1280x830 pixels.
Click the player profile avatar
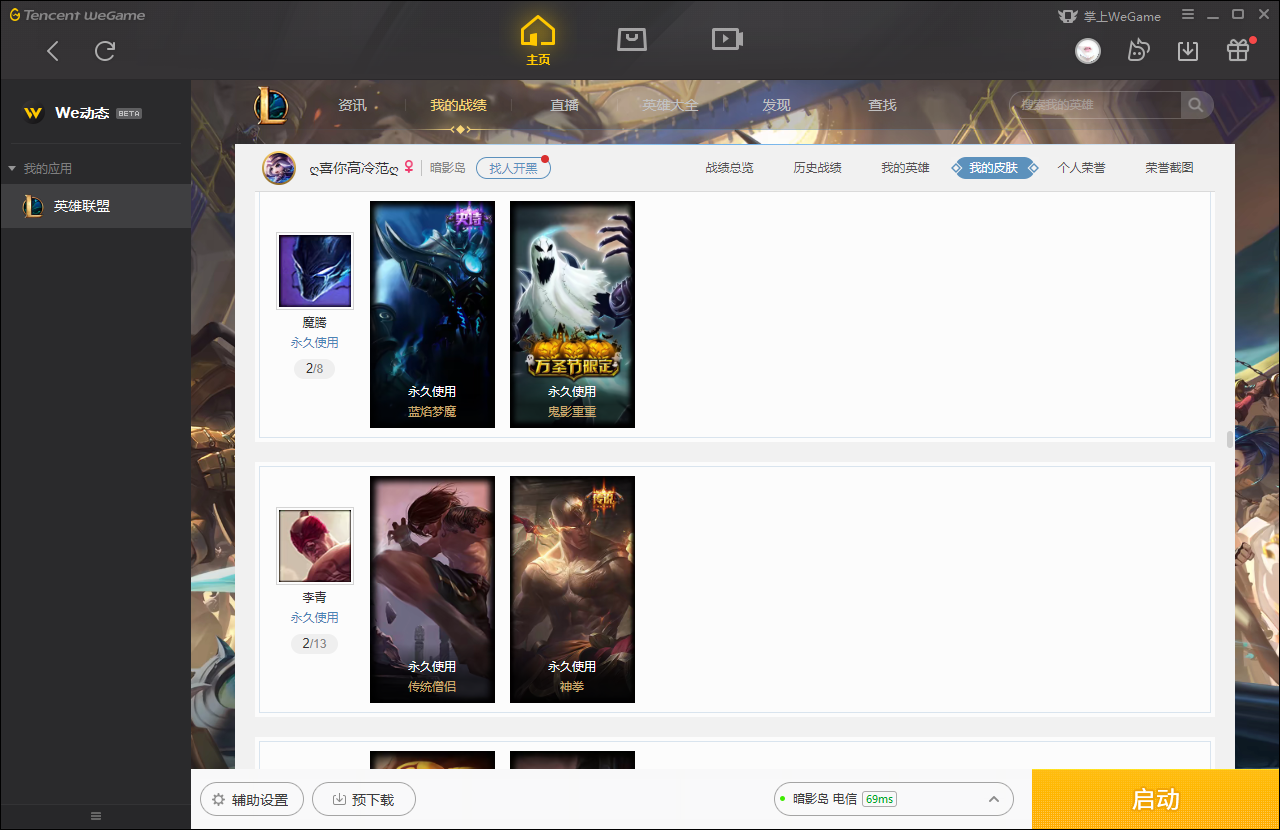pyautogui.click(x=279, y=168)
